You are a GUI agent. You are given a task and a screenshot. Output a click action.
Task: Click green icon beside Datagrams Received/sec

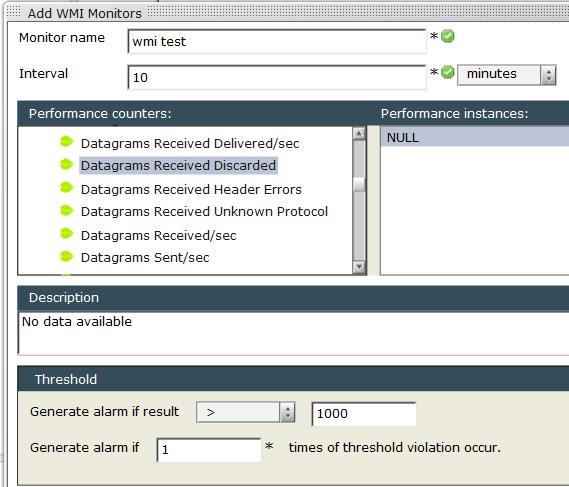click(x=66, y=234)
